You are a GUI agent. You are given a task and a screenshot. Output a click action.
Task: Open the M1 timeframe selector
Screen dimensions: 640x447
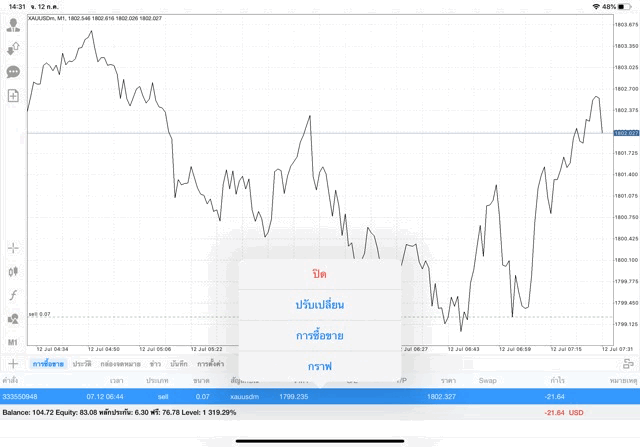pos(14,343)
